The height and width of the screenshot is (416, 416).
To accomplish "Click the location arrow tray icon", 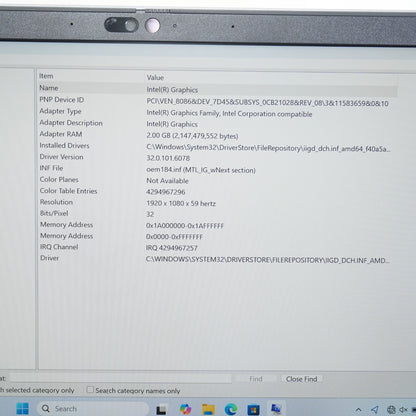I will [x=374, y=409].
